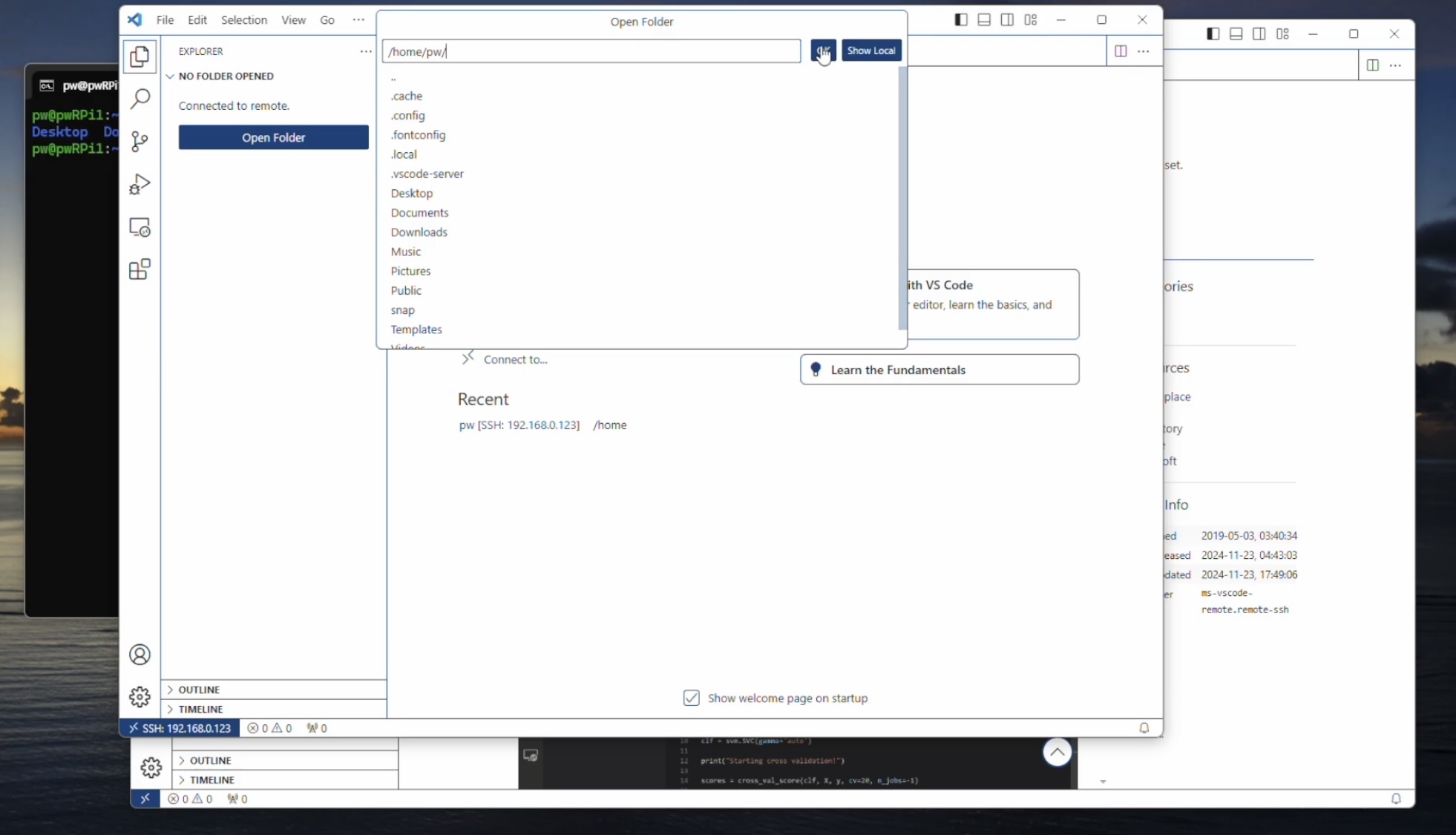Screen dimensions: 1456x835
Task: Open the Search view in activity bar
Action: coord(140,99)
